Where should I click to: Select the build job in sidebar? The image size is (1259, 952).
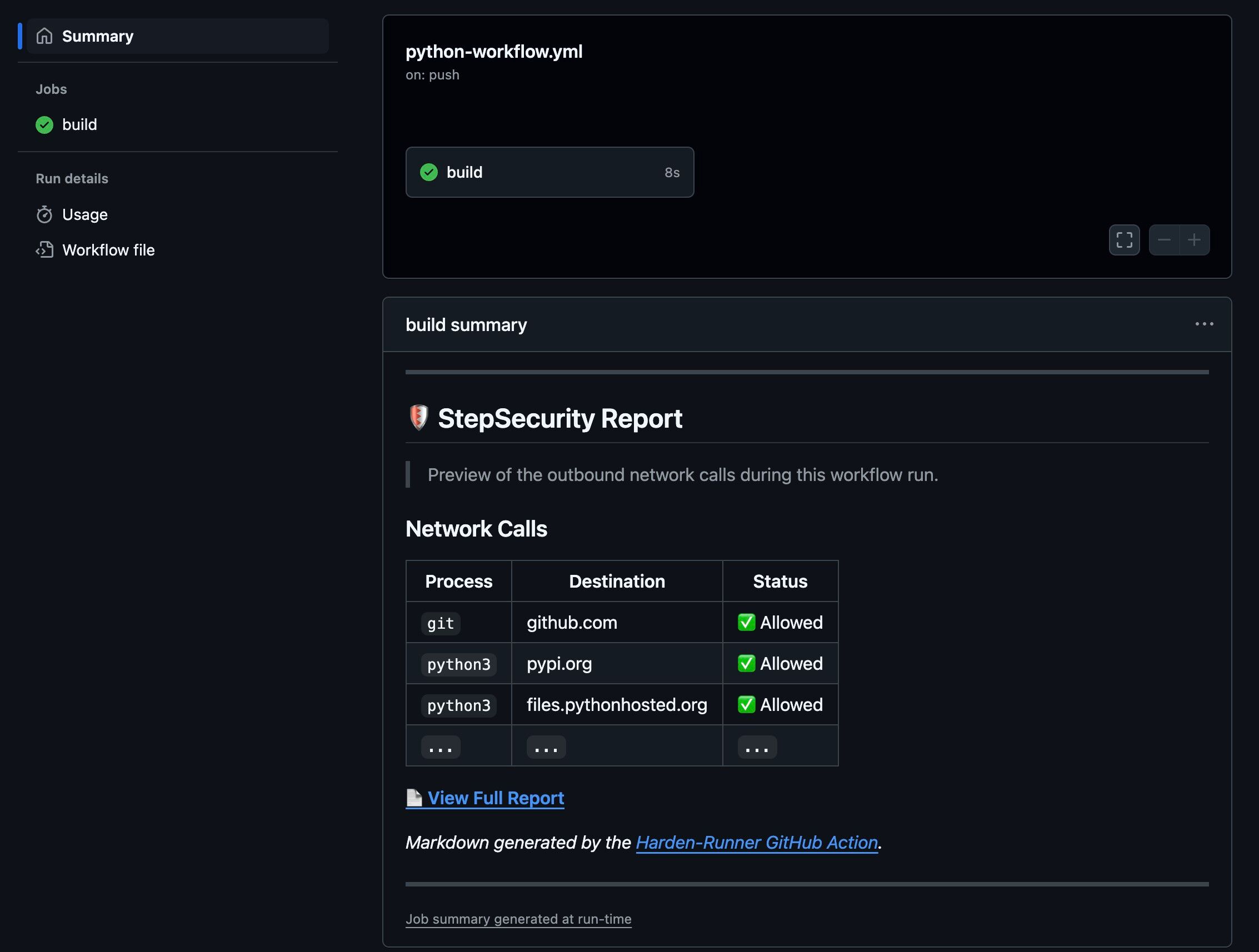pyautogui.click(x=79, y=124)
